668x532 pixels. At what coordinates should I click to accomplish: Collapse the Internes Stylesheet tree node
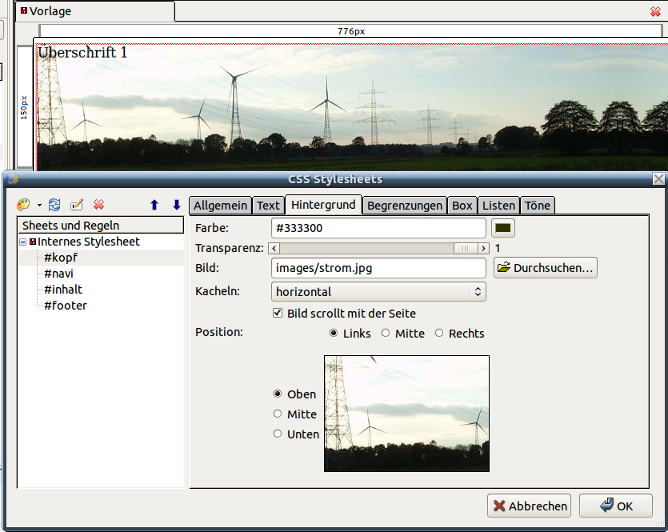[23, 242]
